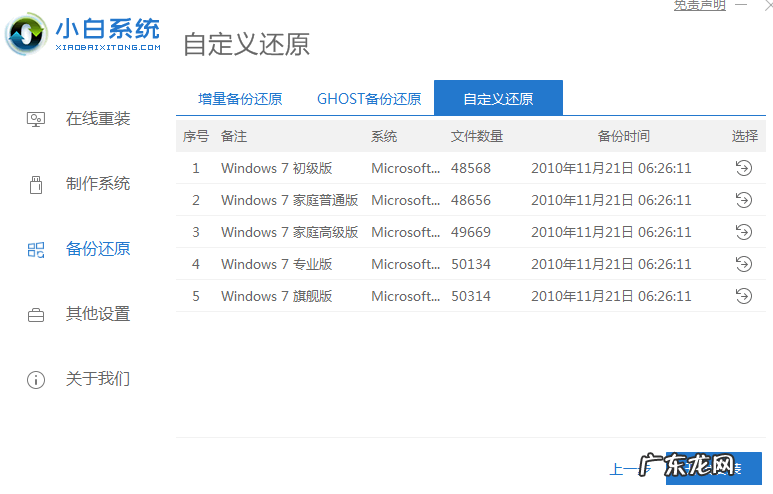The image size is (773, 494).
Task: Click the XIAOBAIXITONG.COM logo text
Action: click(108, 47)
